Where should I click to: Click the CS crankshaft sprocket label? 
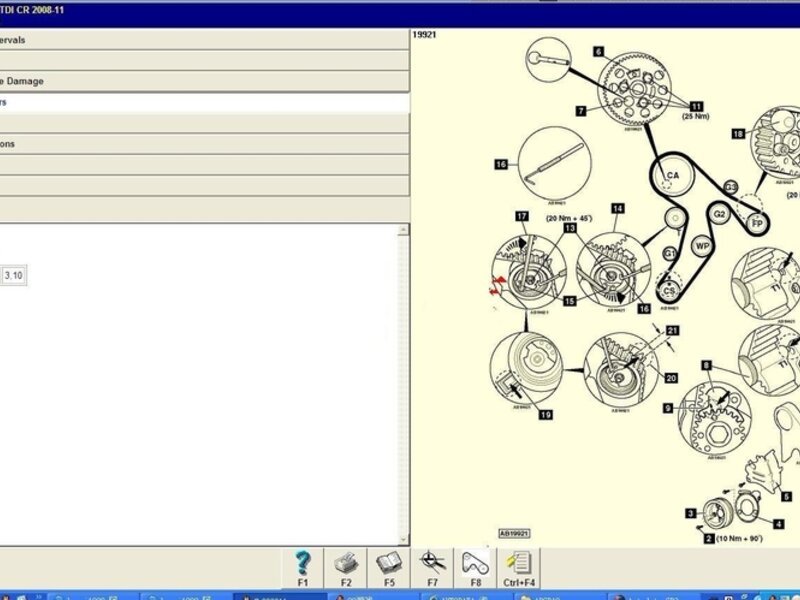669,290
